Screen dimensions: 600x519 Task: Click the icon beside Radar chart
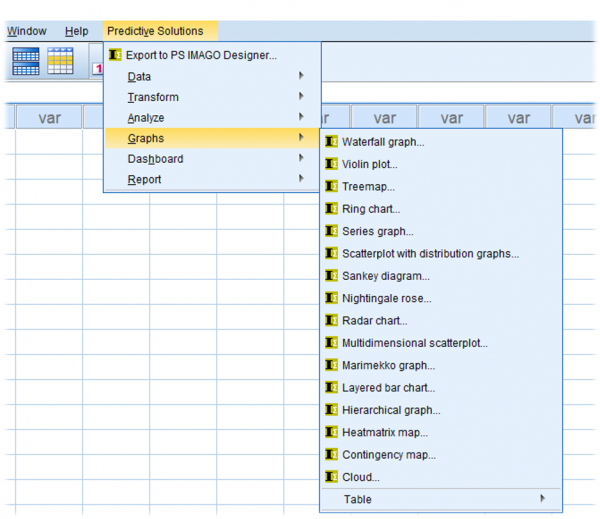332,321
